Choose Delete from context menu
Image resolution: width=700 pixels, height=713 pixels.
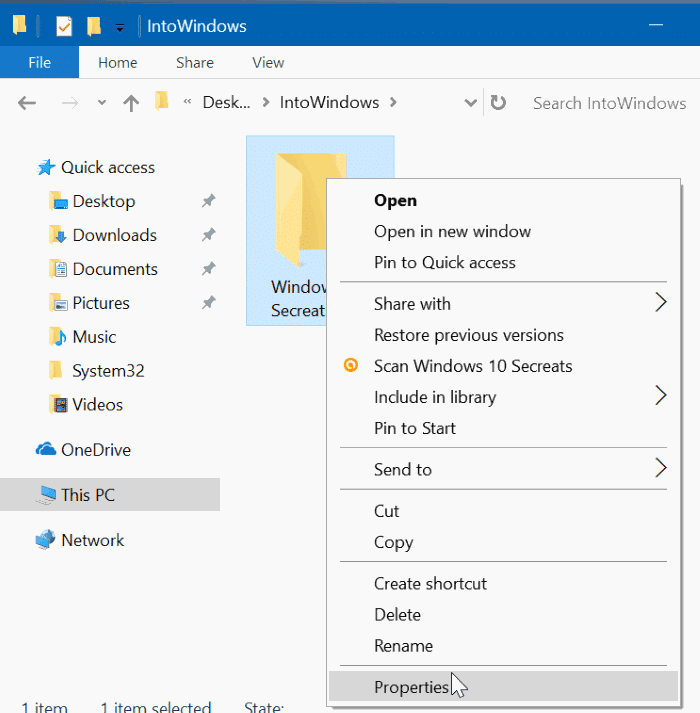coord(397,615)
